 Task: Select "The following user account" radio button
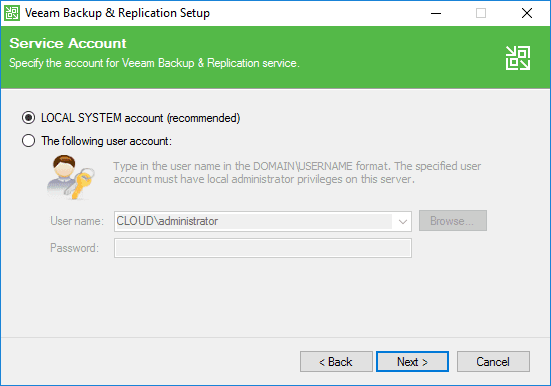[28, 141]
